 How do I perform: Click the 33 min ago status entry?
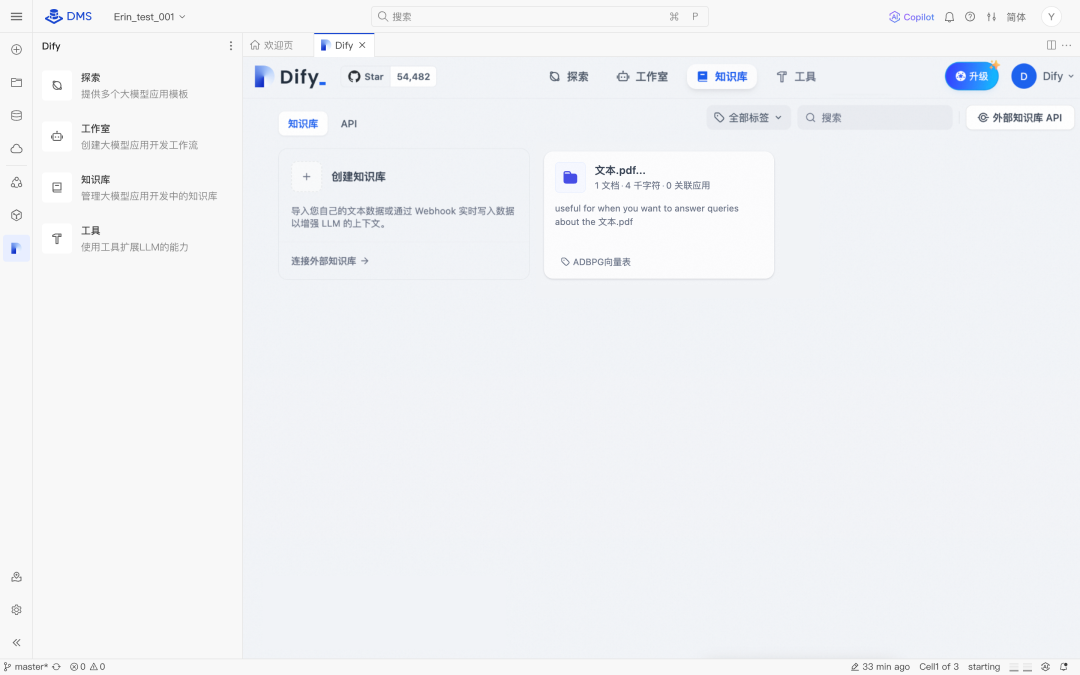[880, 667]
